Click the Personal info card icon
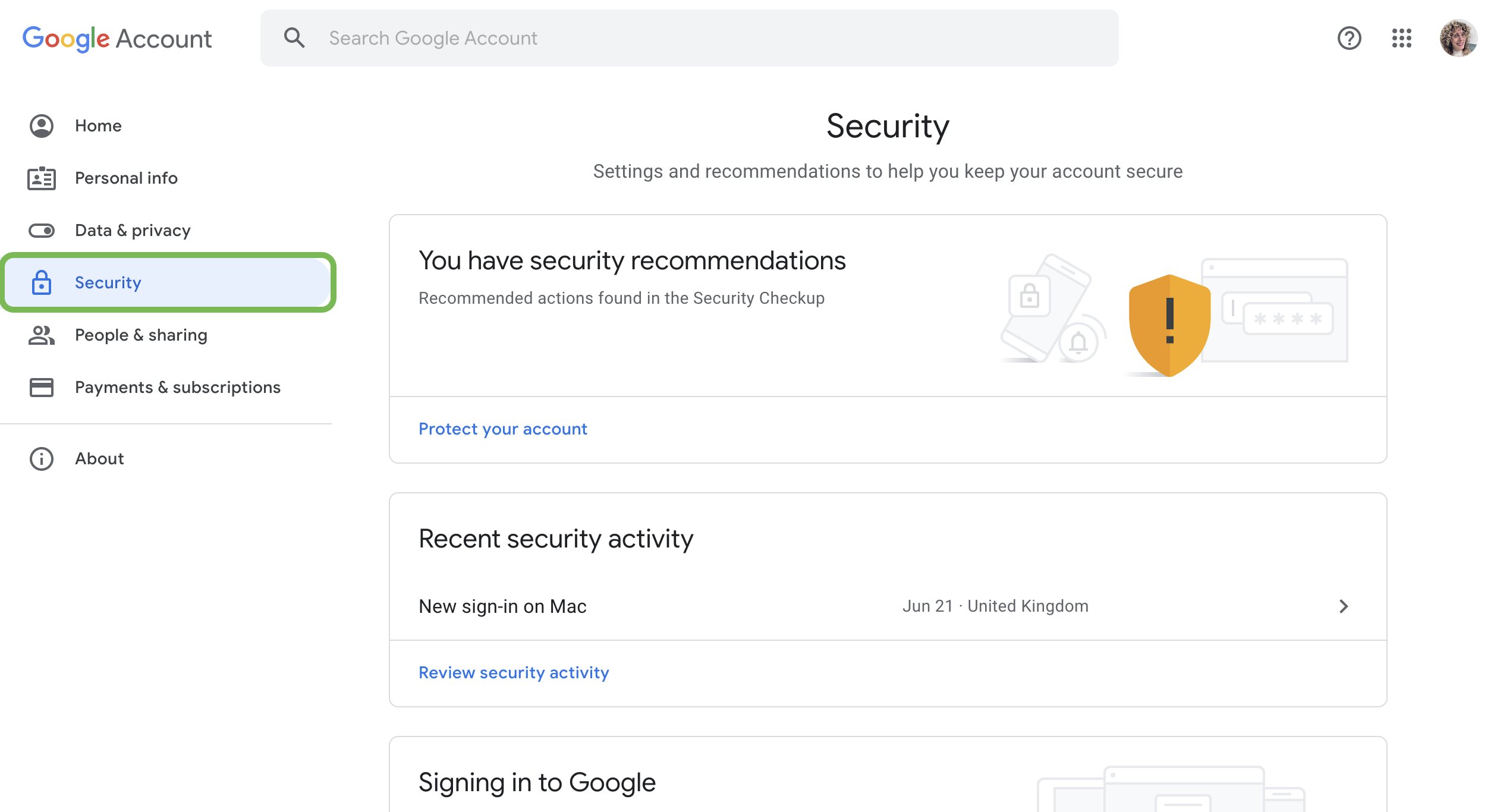The height and width of the screenshot is (812, 1497). coord(42,178)
